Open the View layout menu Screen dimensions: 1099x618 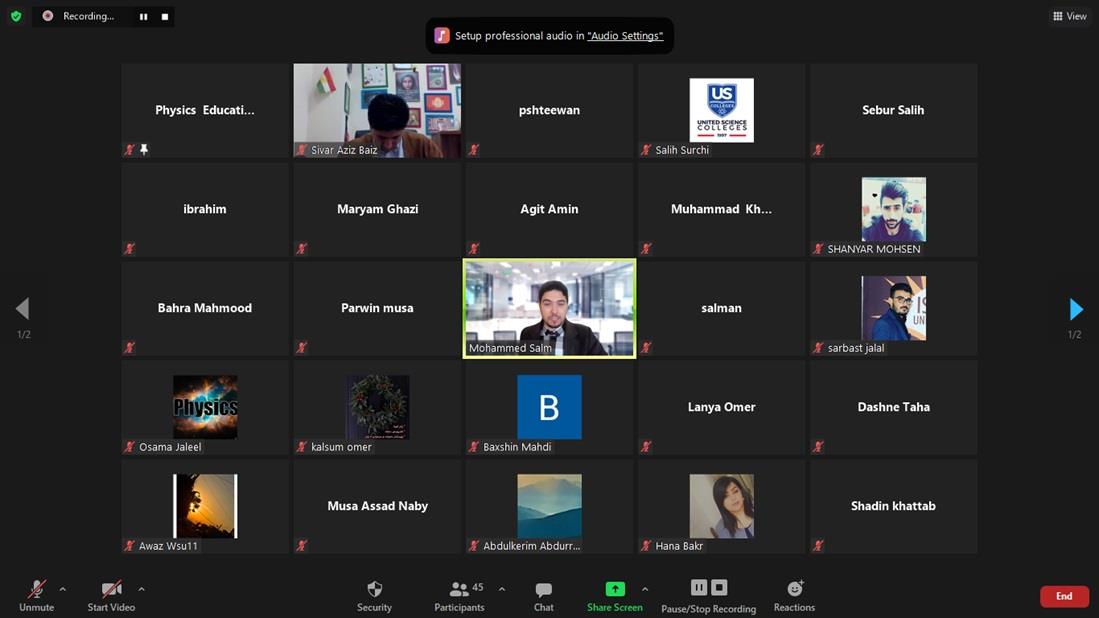[x=1069, y=16]
